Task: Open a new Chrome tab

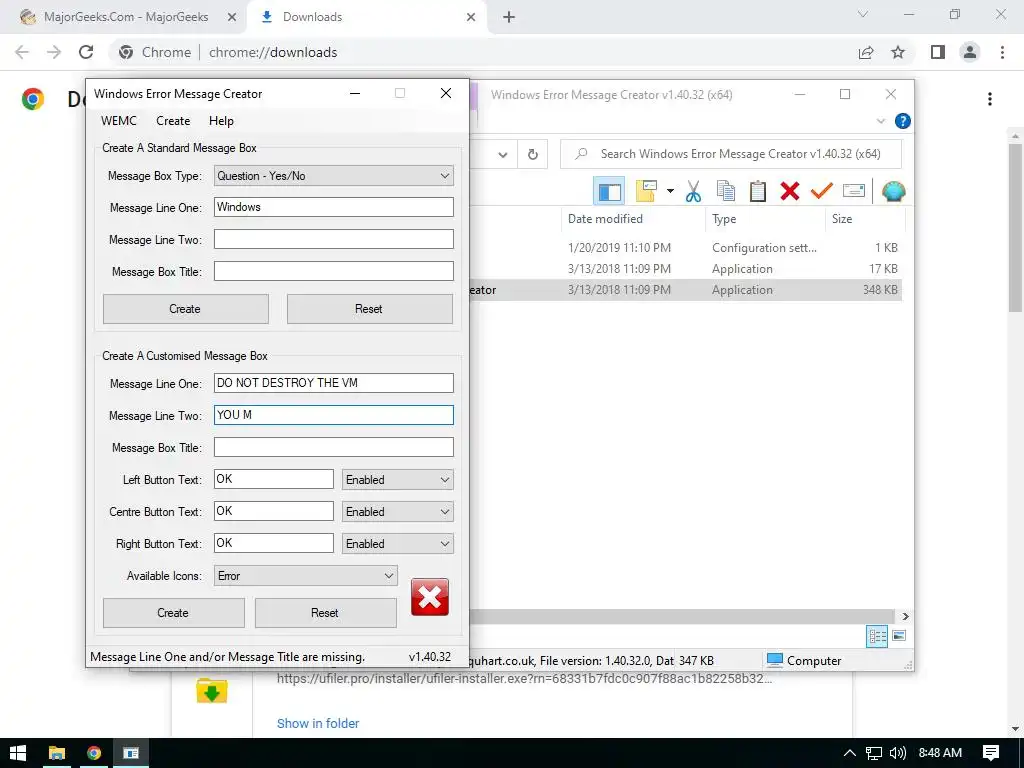Action: coord(509,17)
